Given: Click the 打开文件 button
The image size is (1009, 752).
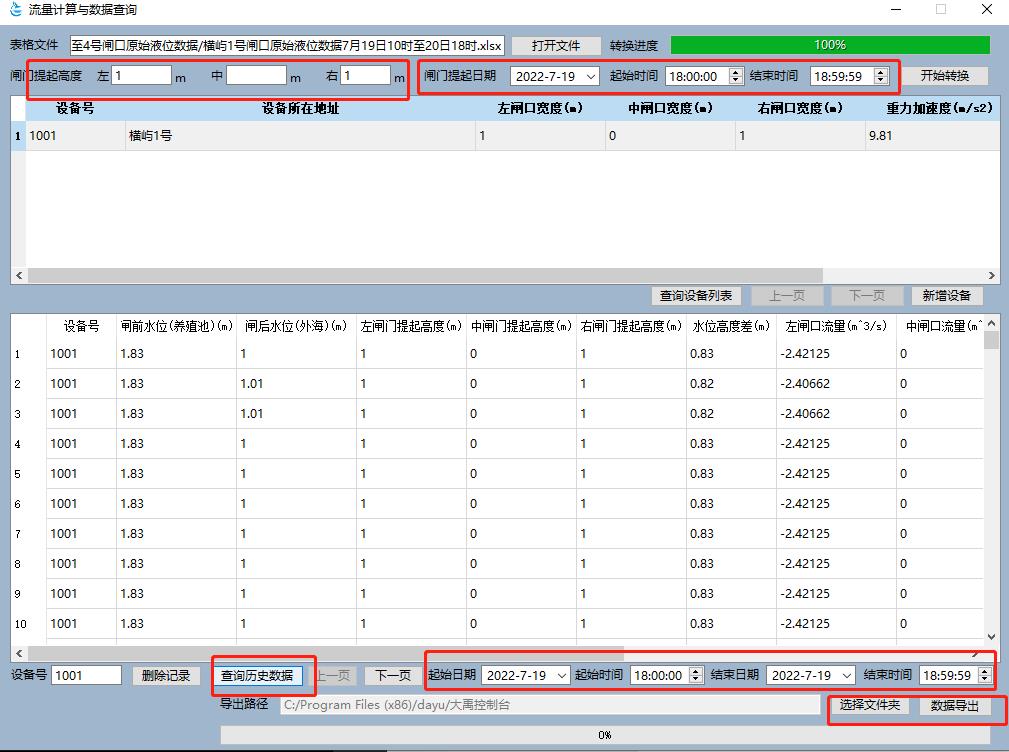Looking at the screenshot, I should pyautogui.click(x=556, y=46).
